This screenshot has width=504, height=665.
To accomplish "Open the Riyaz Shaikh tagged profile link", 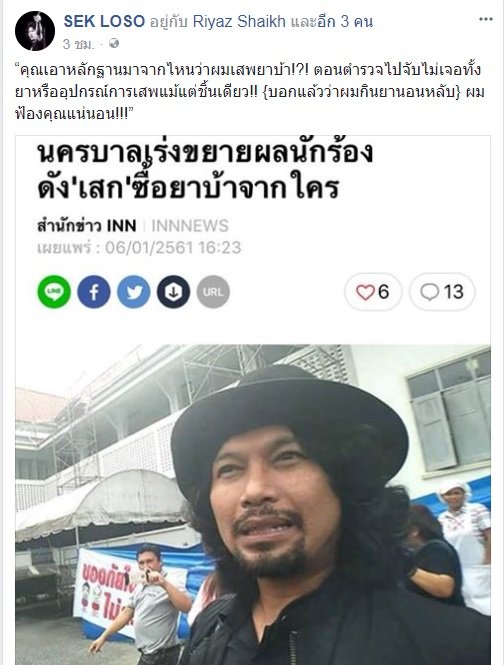I will [x=239, y=21].
